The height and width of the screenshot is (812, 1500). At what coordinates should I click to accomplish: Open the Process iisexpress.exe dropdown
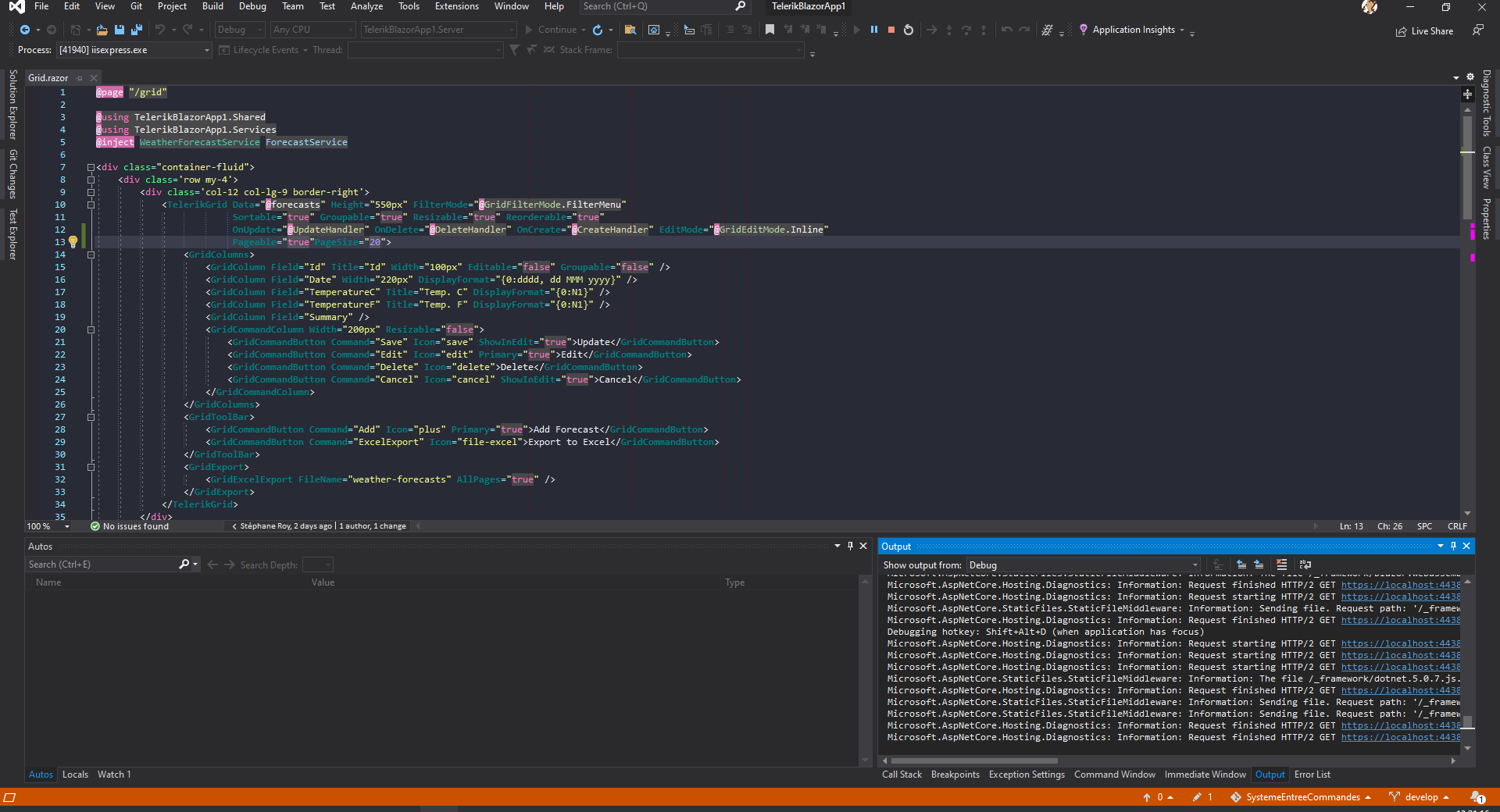coord(134,50)
